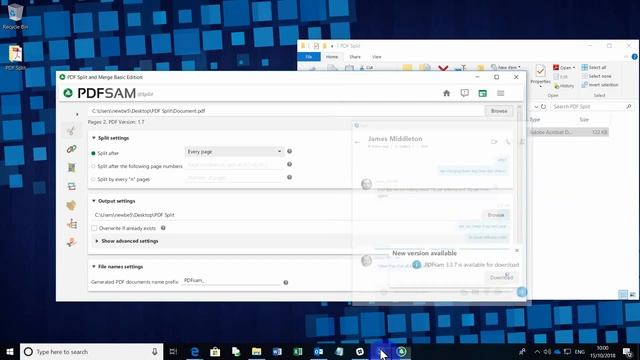Open Task View on the taskbar
This screenshot has width=640, height=360.
[x=173, y=352]
